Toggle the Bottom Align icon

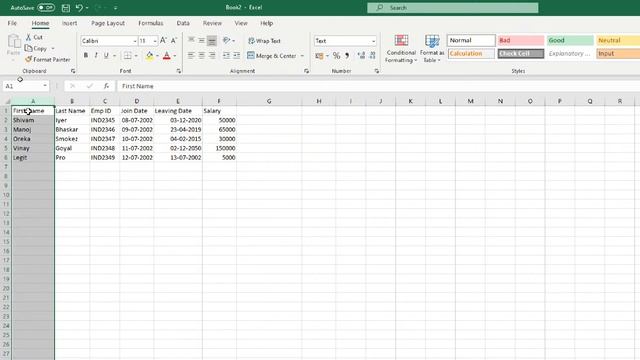point(212,40)
